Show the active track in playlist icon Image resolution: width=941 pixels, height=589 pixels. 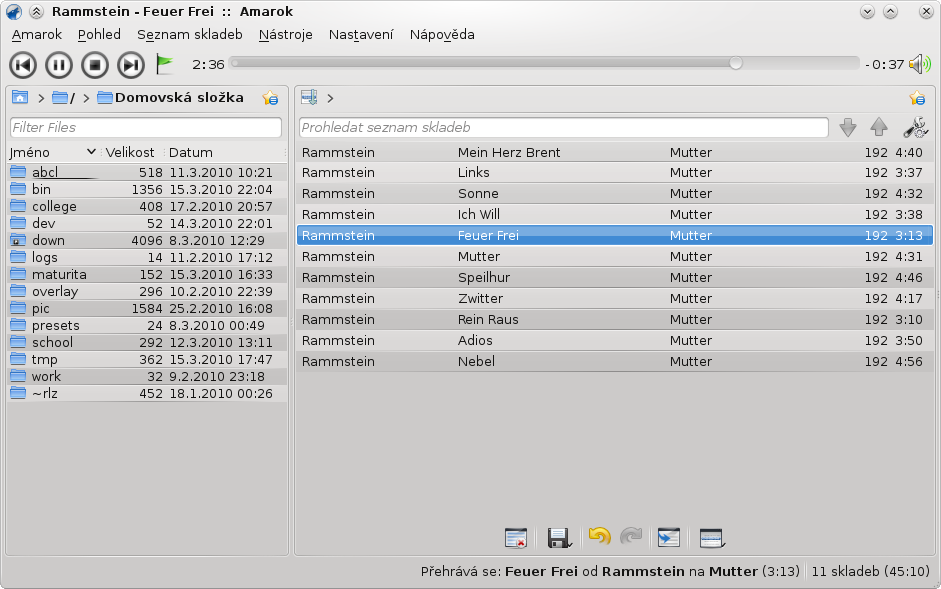[669, 537]
